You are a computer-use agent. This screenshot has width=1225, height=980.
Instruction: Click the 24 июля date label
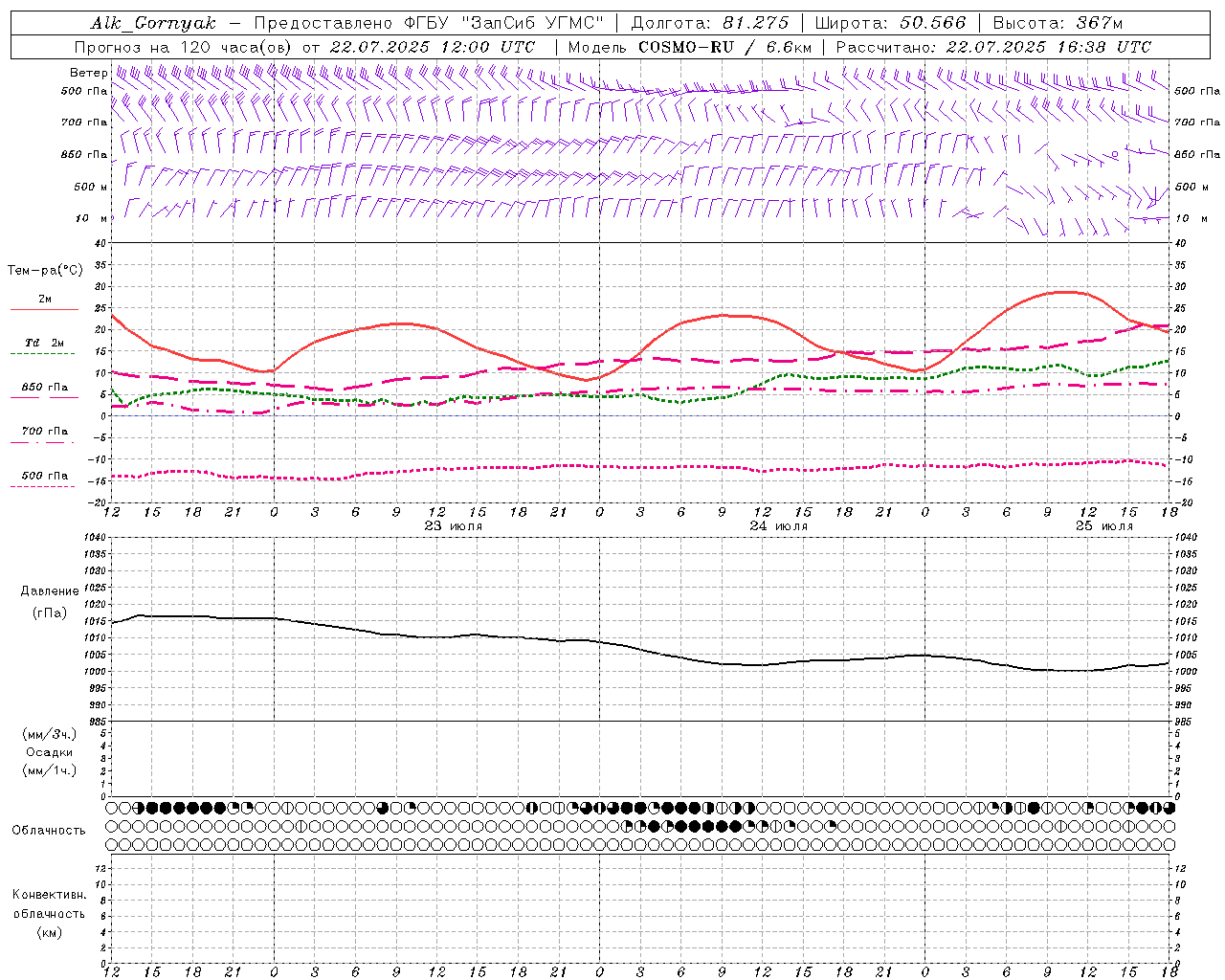click(778, 526)
